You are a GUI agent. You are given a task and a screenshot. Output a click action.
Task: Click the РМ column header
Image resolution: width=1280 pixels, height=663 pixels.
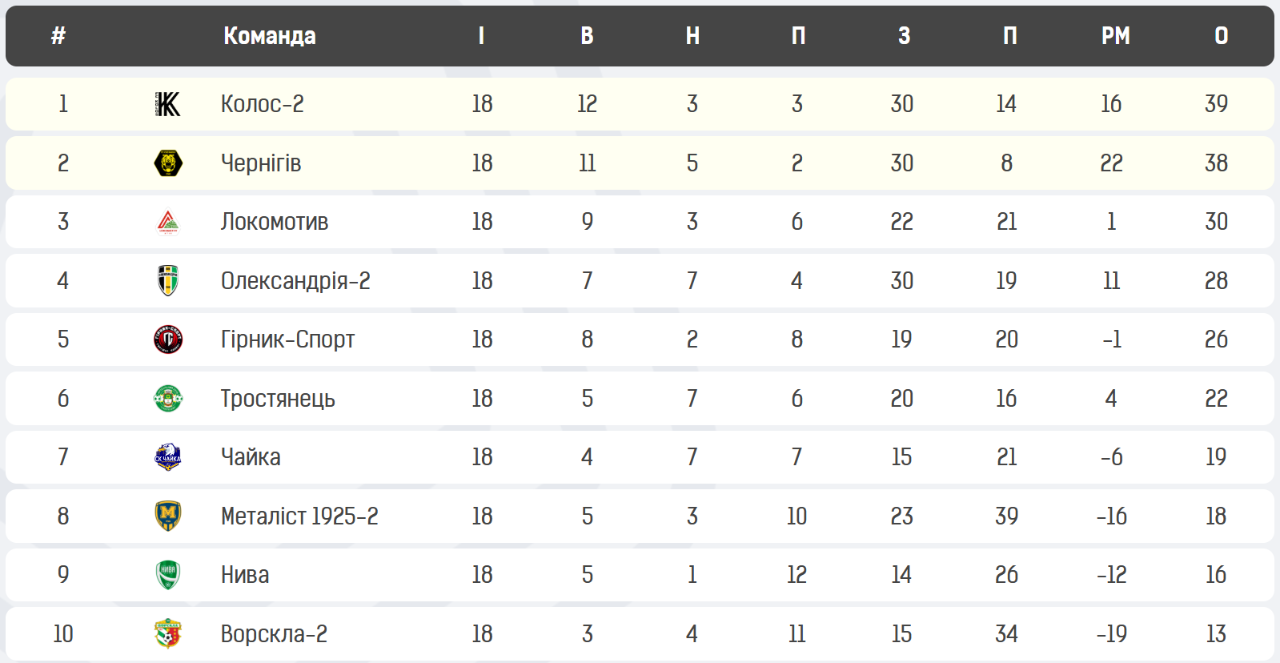(x=1115, y=36)
